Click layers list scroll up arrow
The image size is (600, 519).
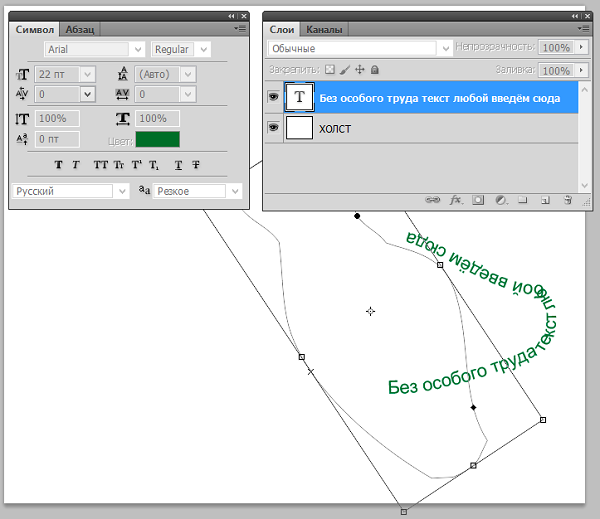(x=584, y=90)
